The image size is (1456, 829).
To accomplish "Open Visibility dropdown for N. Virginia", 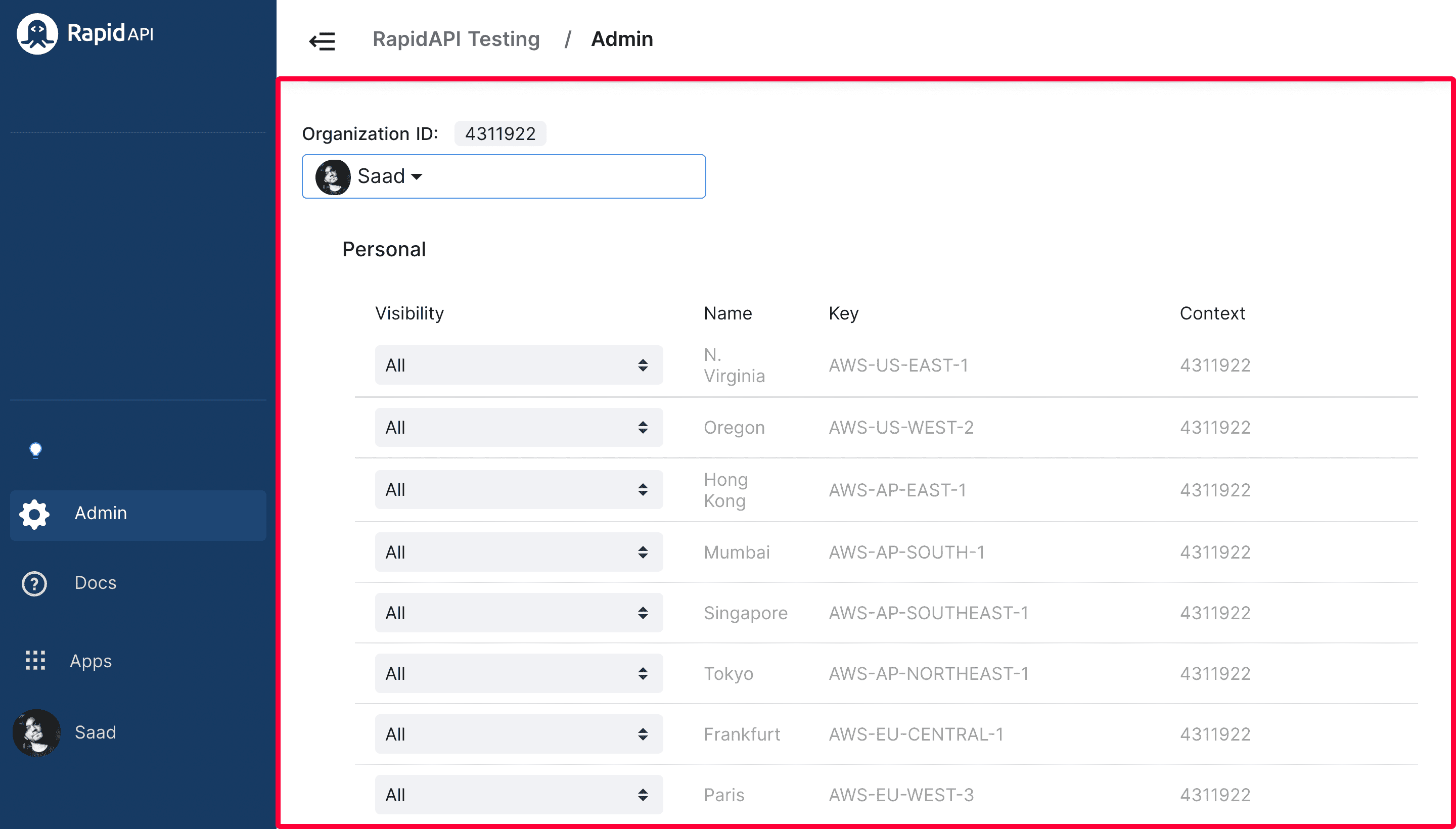I will (x=519, y=365).
